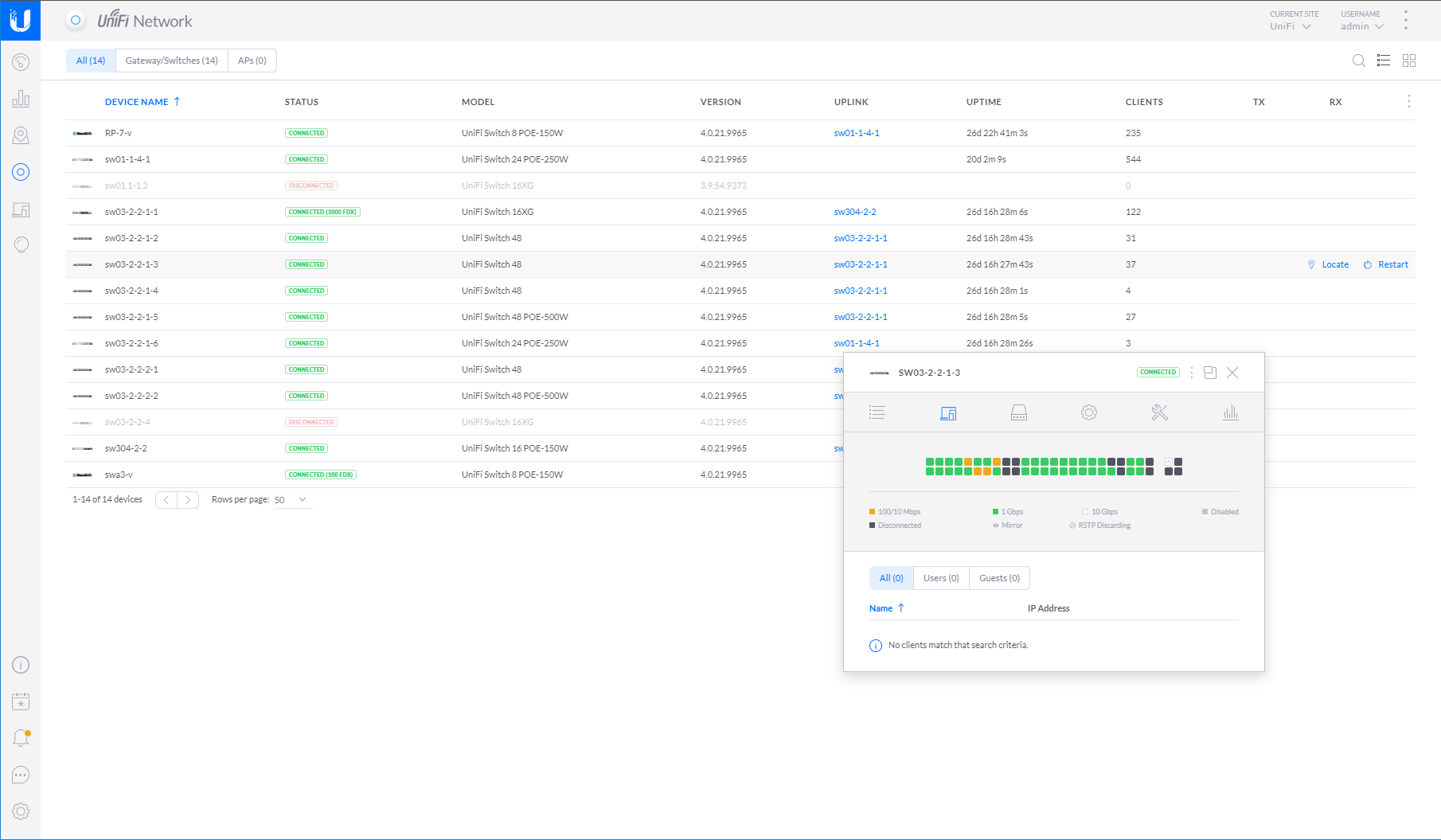This screenshot has height=840, width=1441.
Task: Sort by Version column header
Action: (720, 102)
